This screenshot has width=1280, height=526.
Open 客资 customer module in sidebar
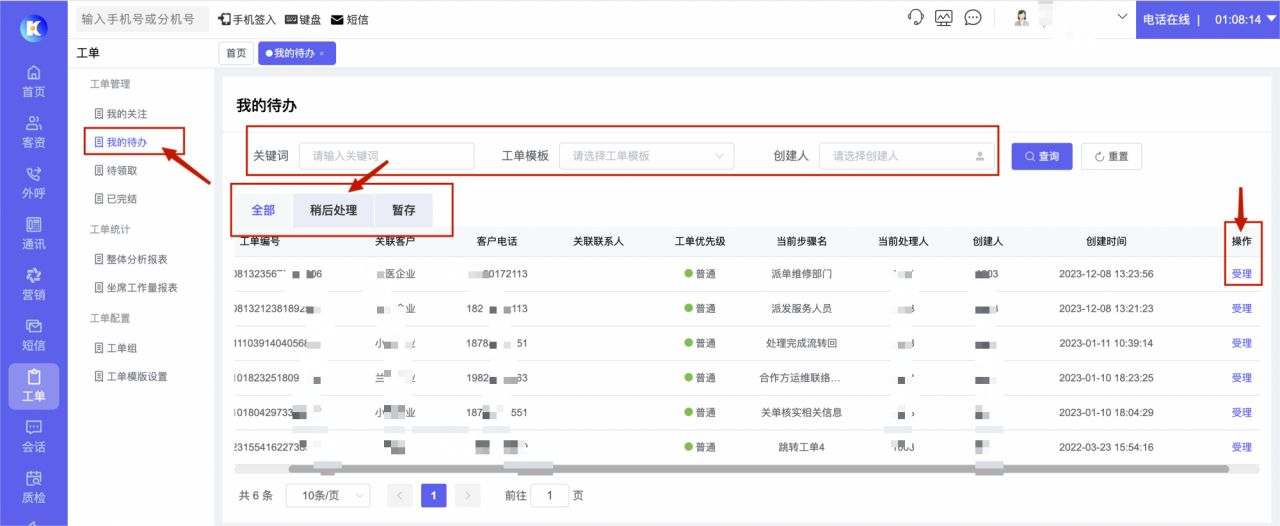tap(33, 132)
